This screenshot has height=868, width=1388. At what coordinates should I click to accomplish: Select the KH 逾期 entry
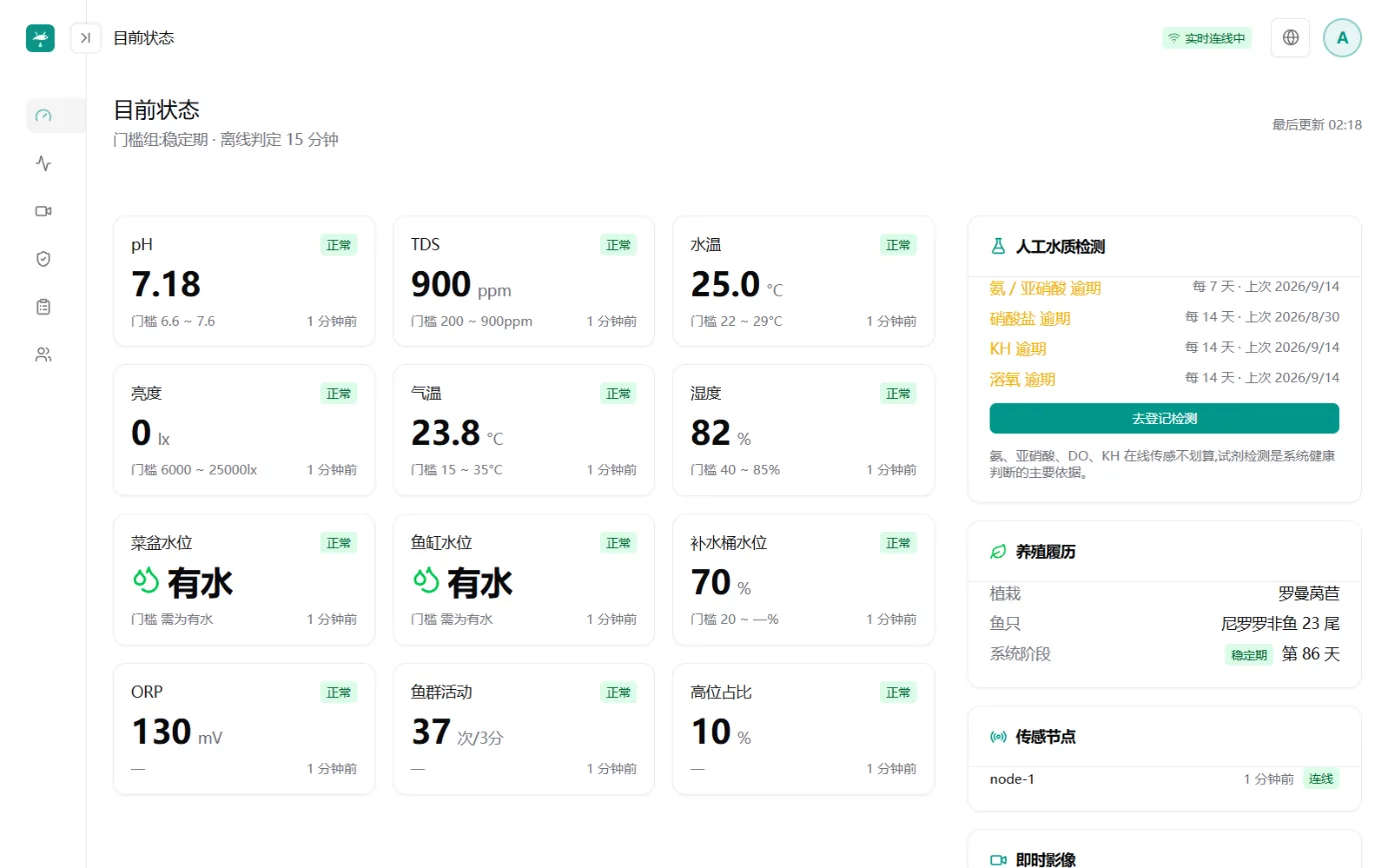[x=1164, y=349]
